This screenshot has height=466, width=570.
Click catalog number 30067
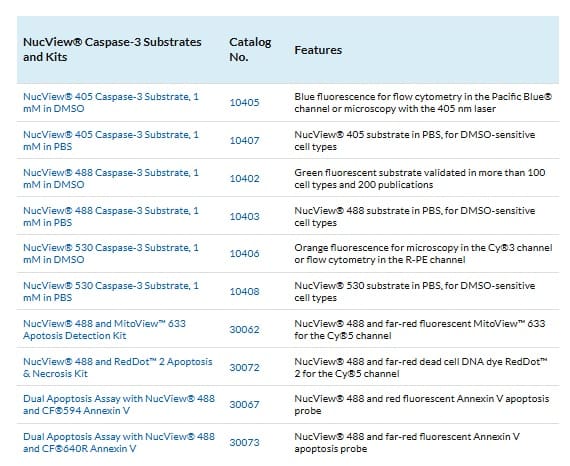pos(244,405)
